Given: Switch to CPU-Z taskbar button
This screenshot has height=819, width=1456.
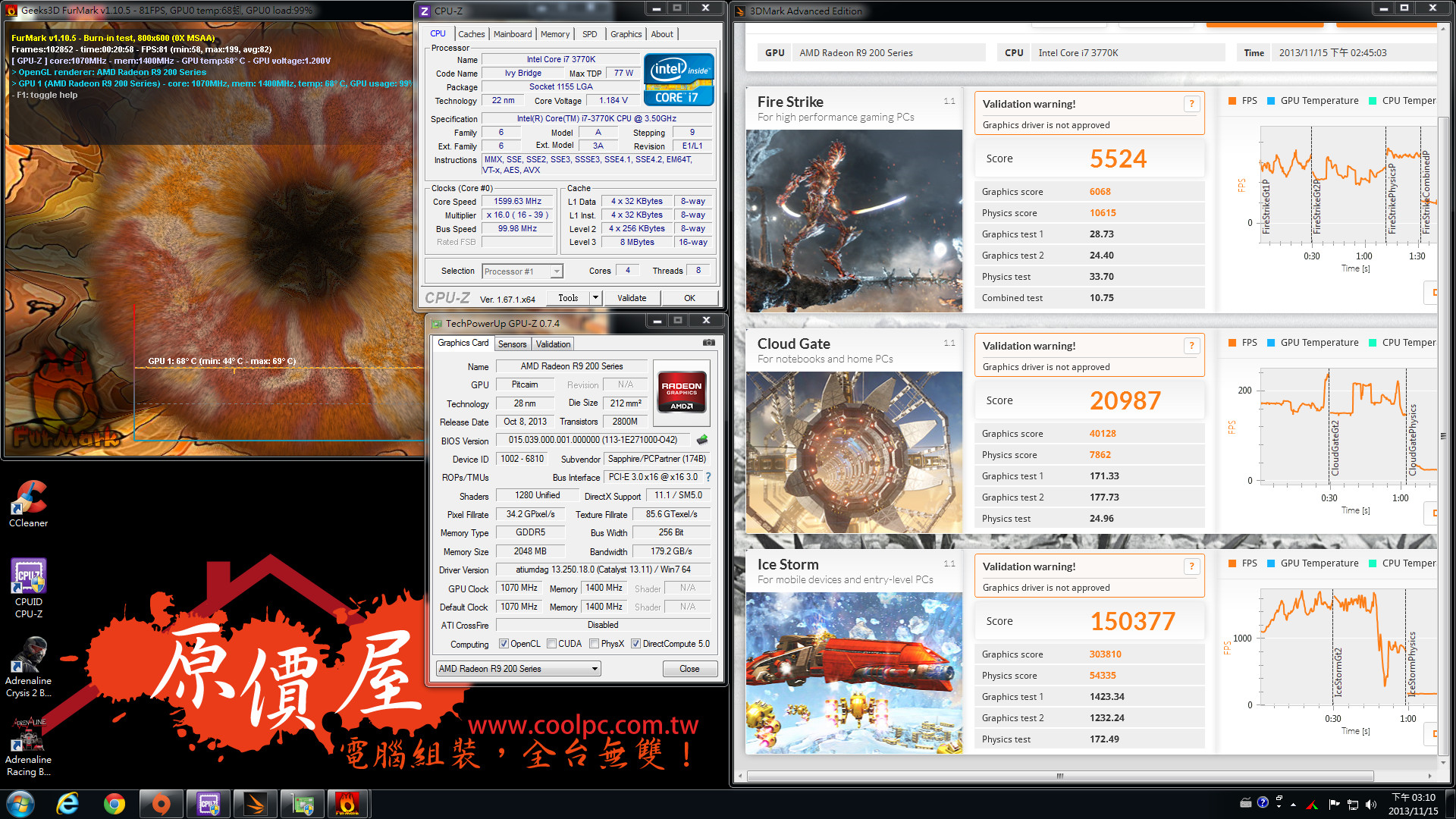Looking at the screenshot, I should click(x=208, y=804).
